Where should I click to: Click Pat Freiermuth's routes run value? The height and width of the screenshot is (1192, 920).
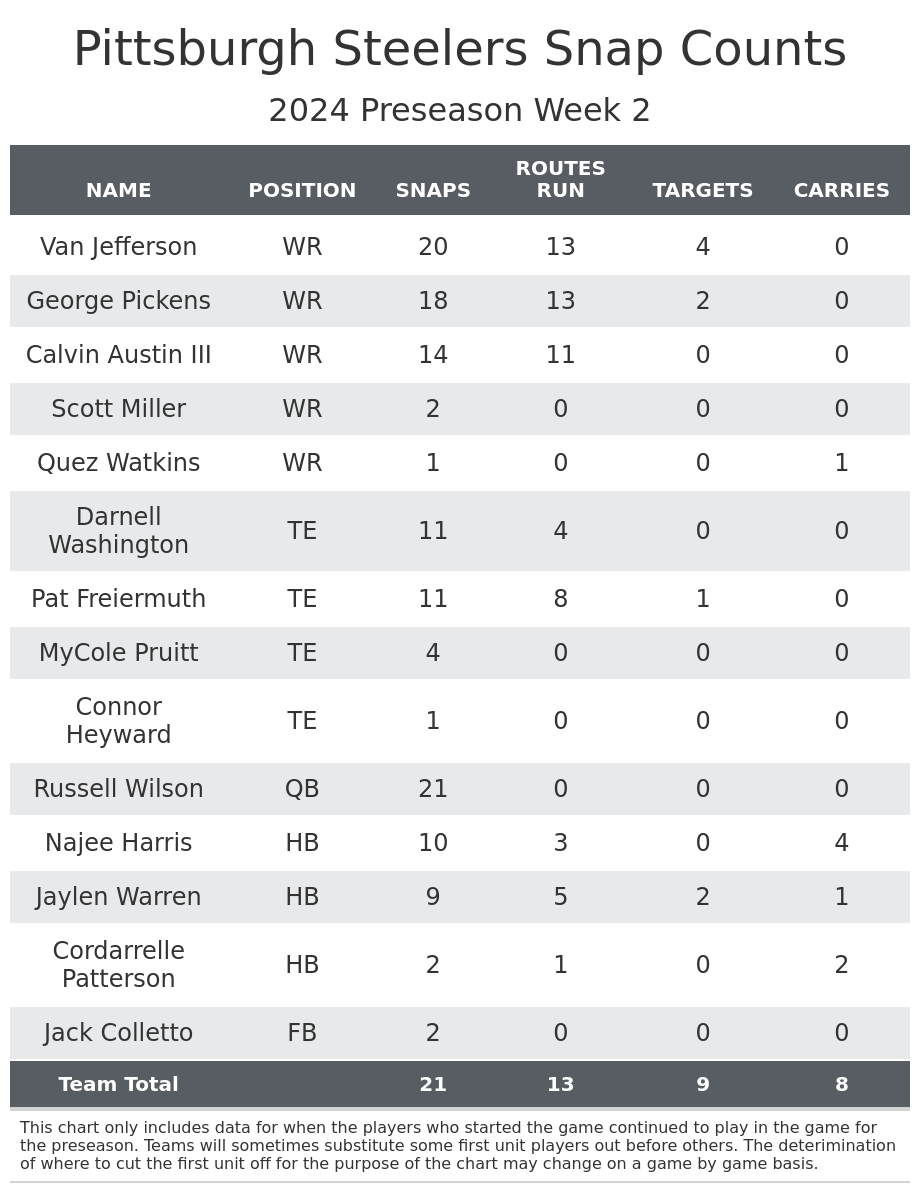pos(560,600)
